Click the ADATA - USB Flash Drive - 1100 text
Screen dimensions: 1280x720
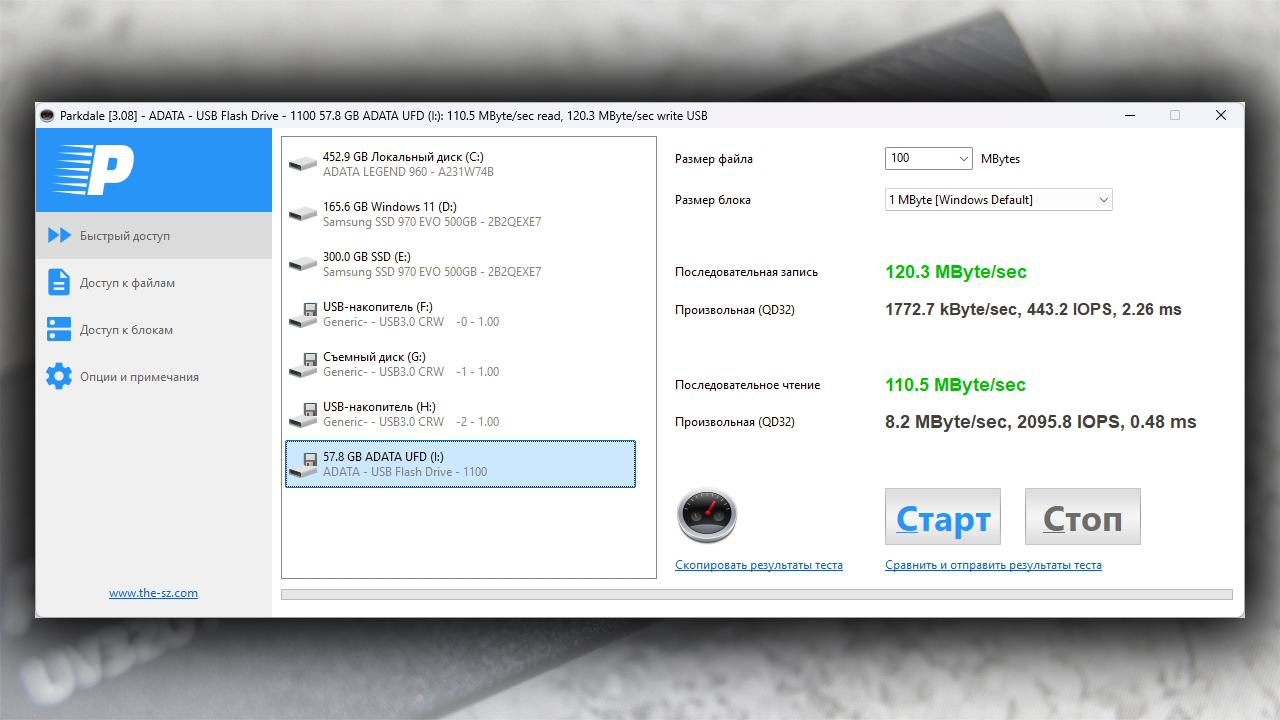click(405, 472)
